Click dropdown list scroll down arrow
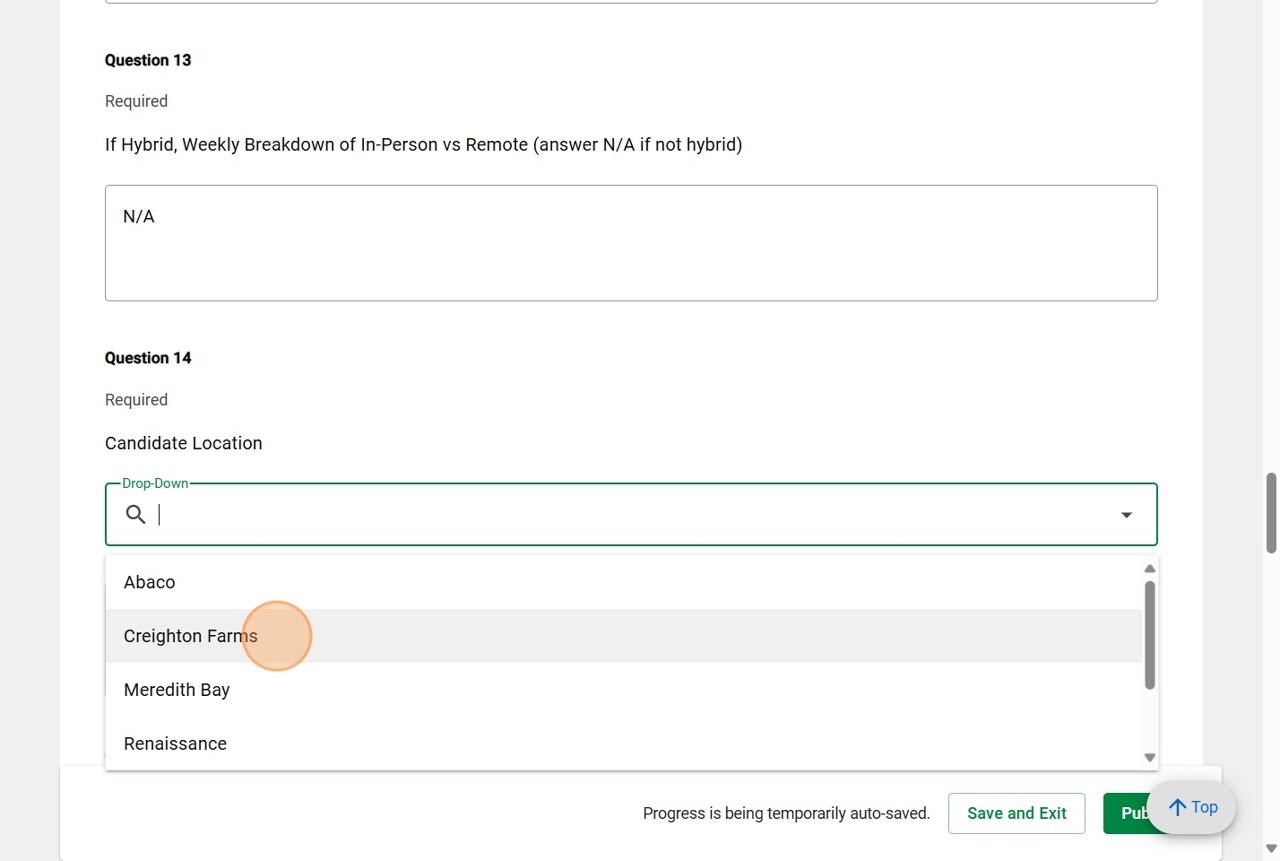 [x=1149, y=757]
